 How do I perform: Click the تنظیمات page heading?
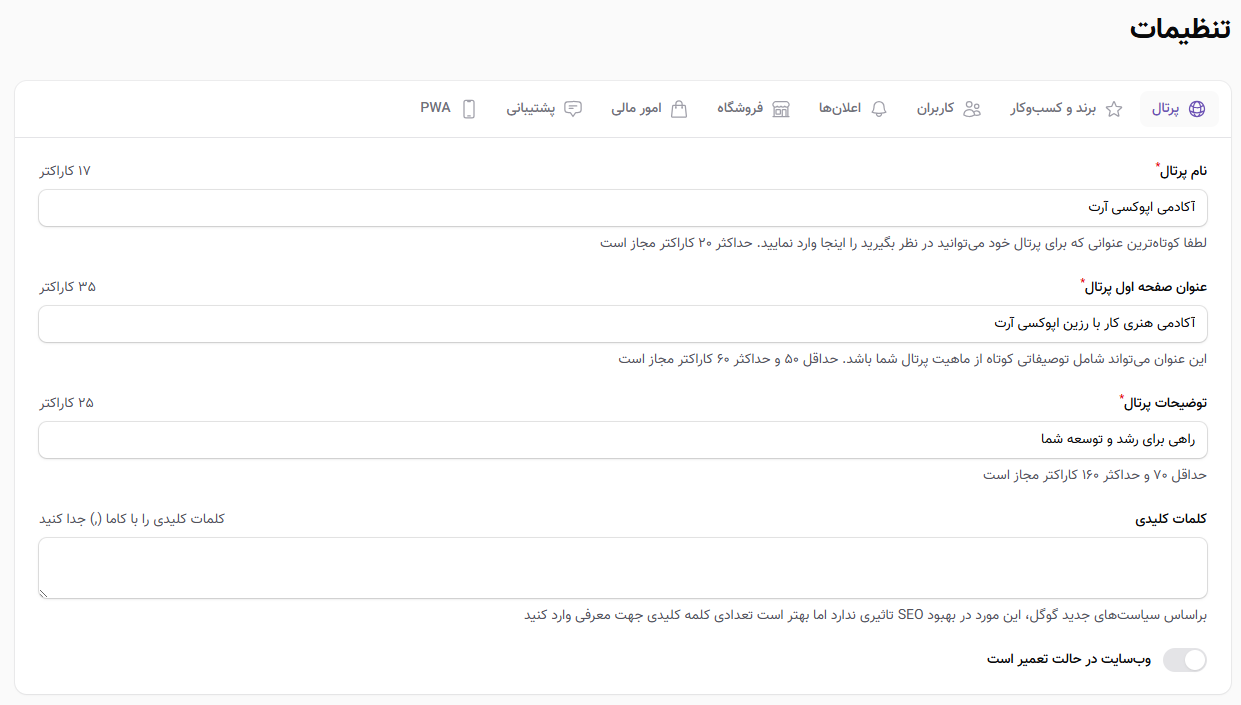pyautogui.click(x=1180, y=29)
